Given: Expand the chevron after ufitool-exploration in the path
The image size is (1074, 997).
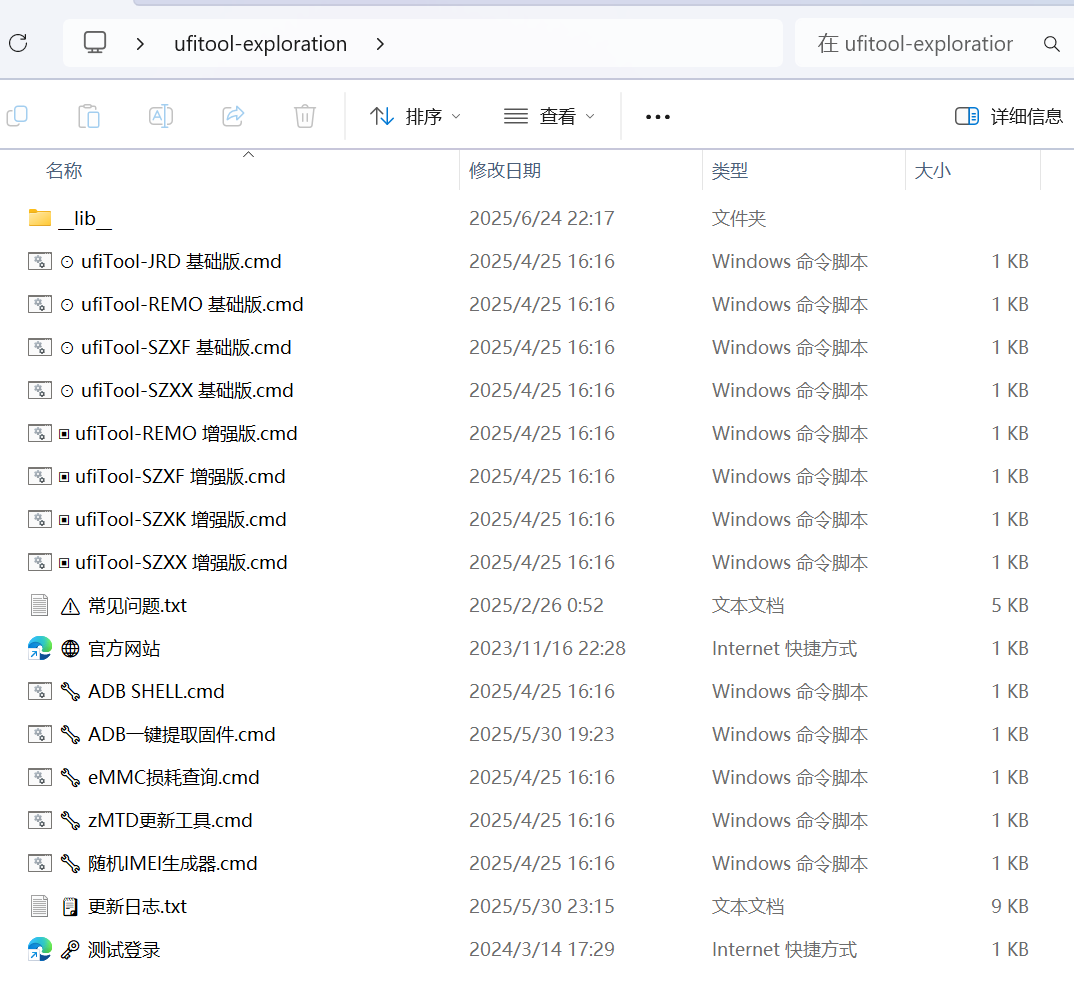Looking at the screenshot, I should coord(380,44).
